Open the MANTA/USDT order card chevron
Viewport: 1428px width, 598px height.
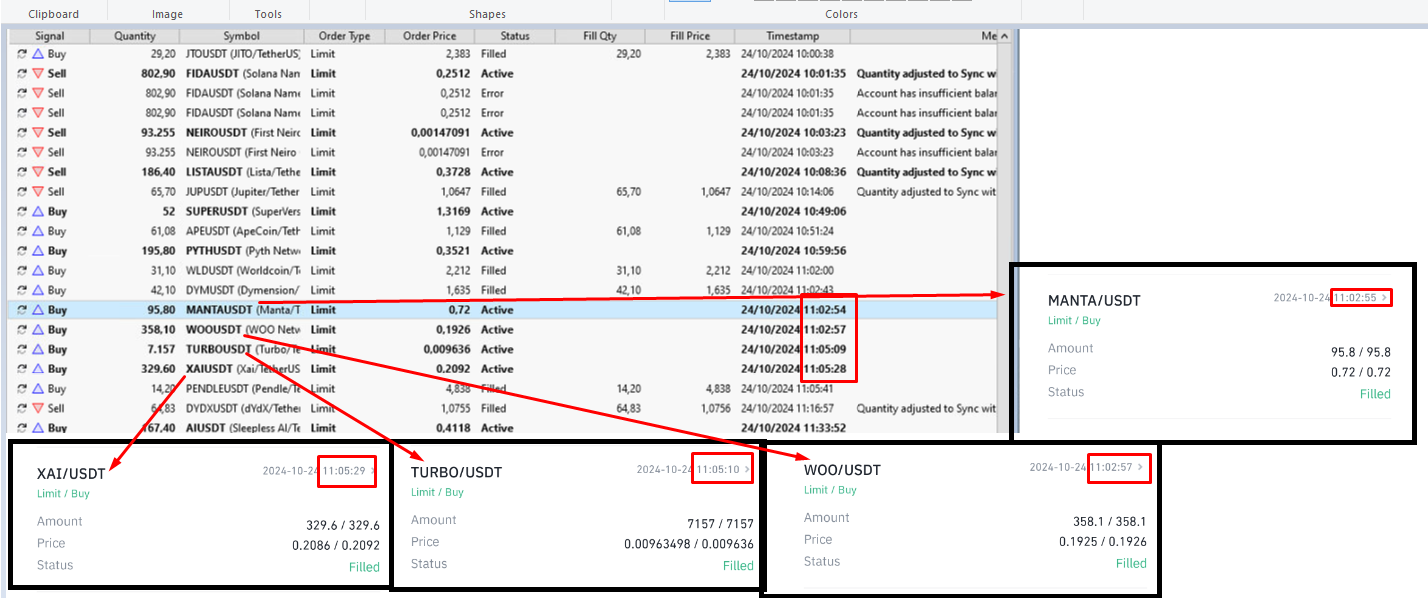[x=1385, y=298]
